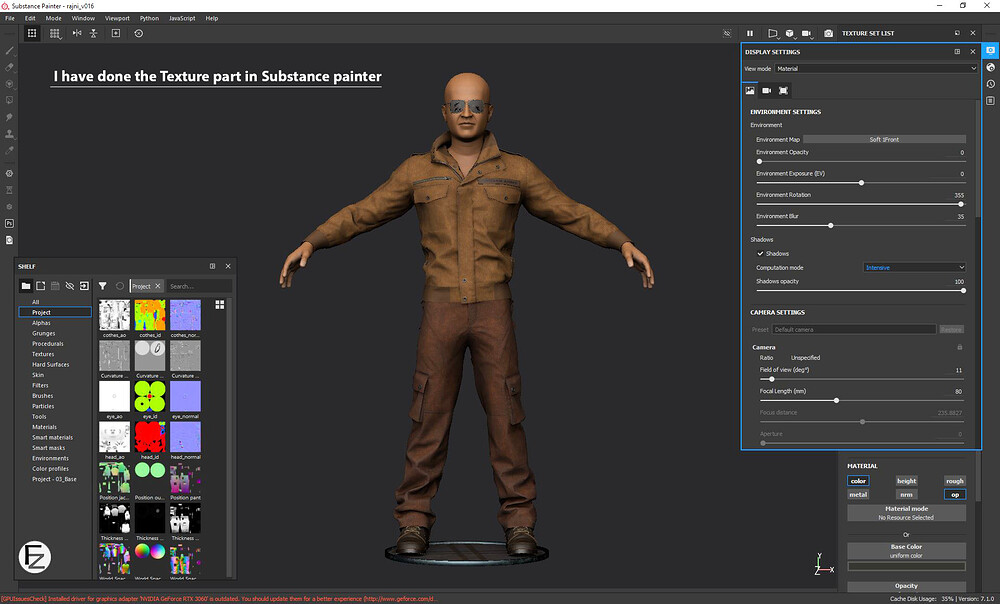The width and height of the screenshot is (1000, 604).
Task: Open the Window menu
Action: tap(83, 18)
